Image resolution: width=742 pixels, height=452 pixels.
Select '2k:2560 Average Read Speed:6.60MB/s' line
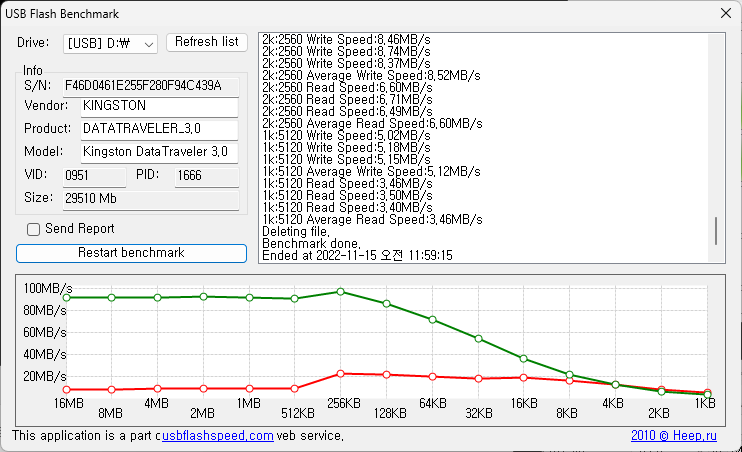coord(372,124)
